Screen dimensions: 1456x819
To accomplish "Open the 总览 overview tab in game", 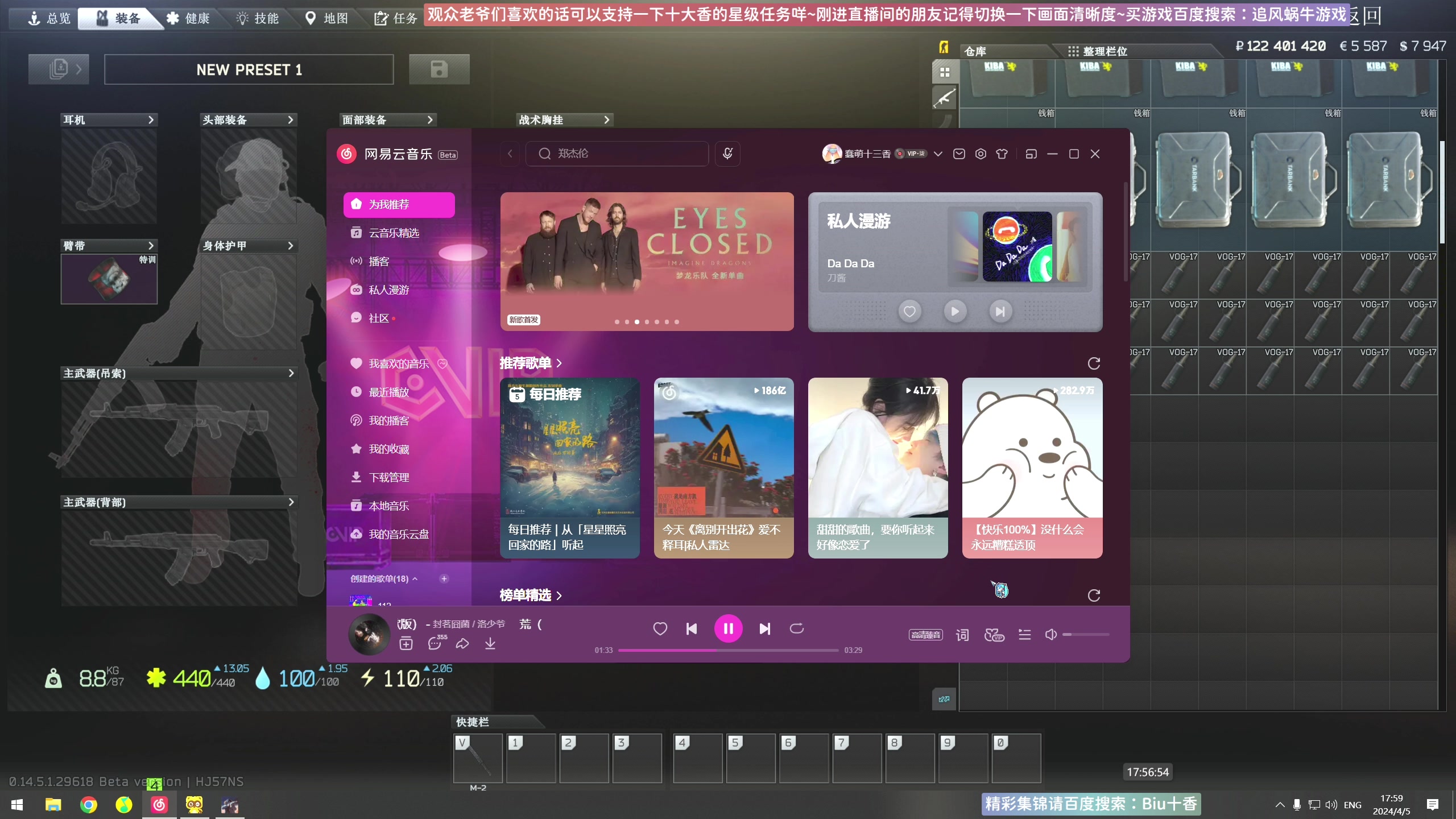I will [x=50, y=18].
